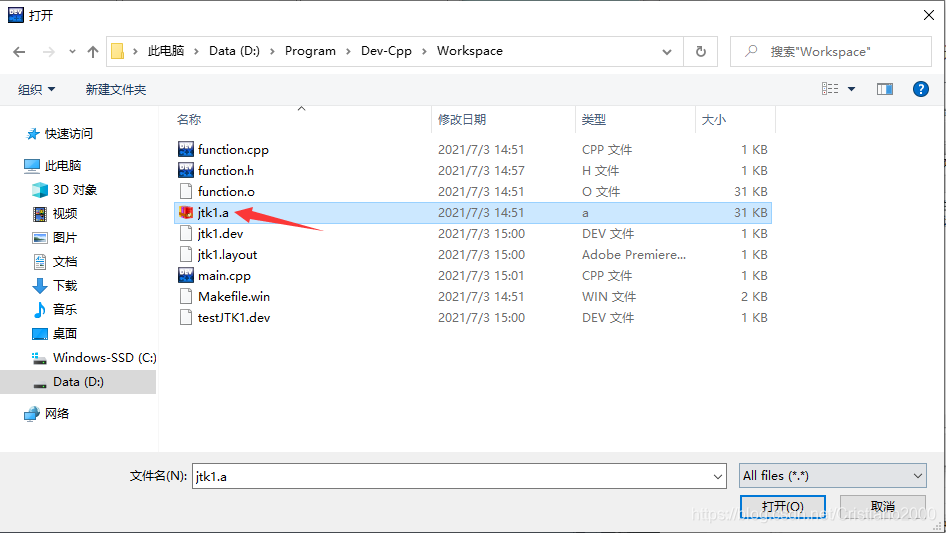Sort files by 名称 column
This screenshot has width=946, height=533.
pos(189,120)
